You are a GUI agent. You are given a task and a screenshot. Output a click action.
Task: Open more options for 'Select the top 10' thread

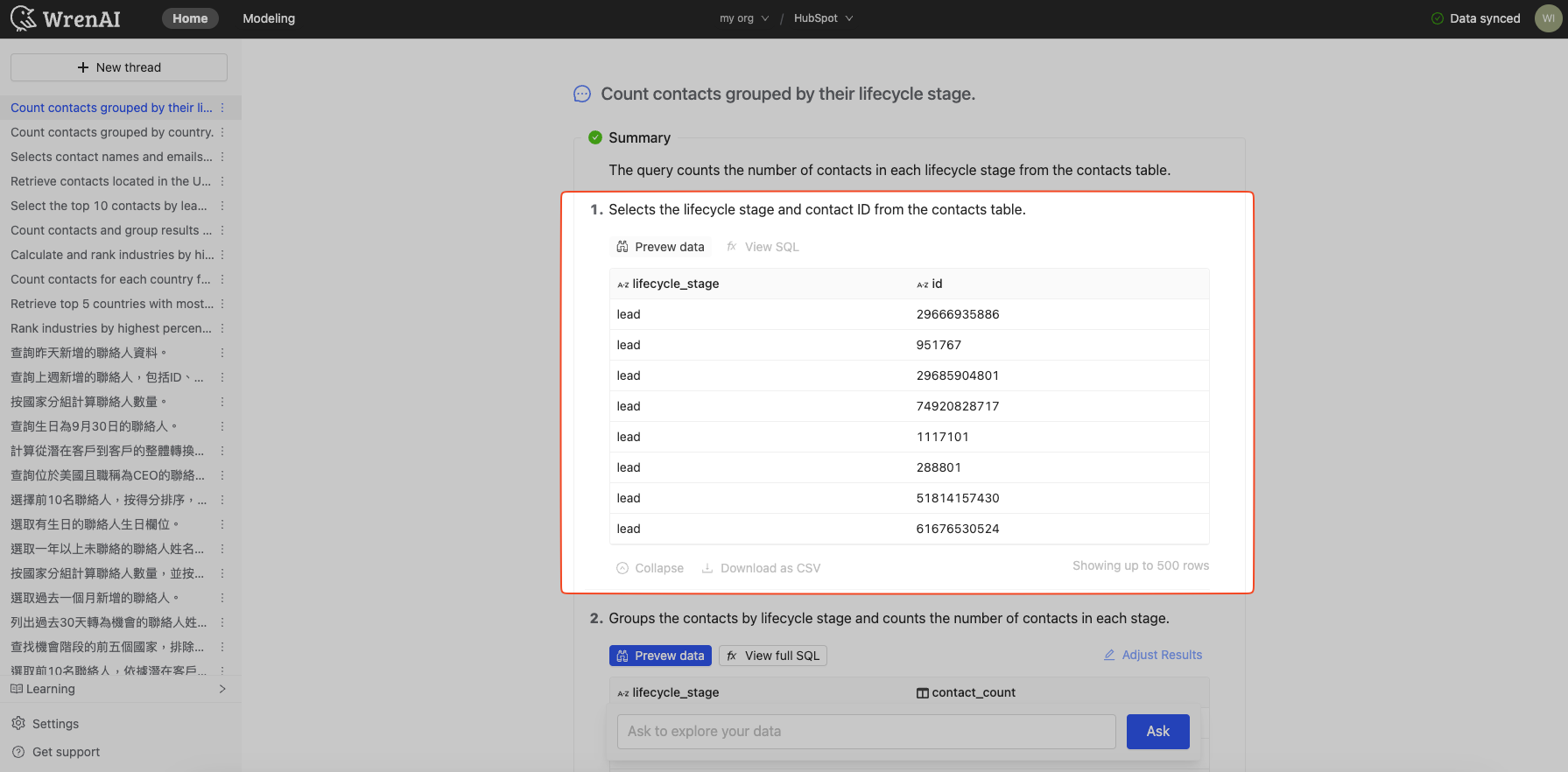[x=222, y=206]
